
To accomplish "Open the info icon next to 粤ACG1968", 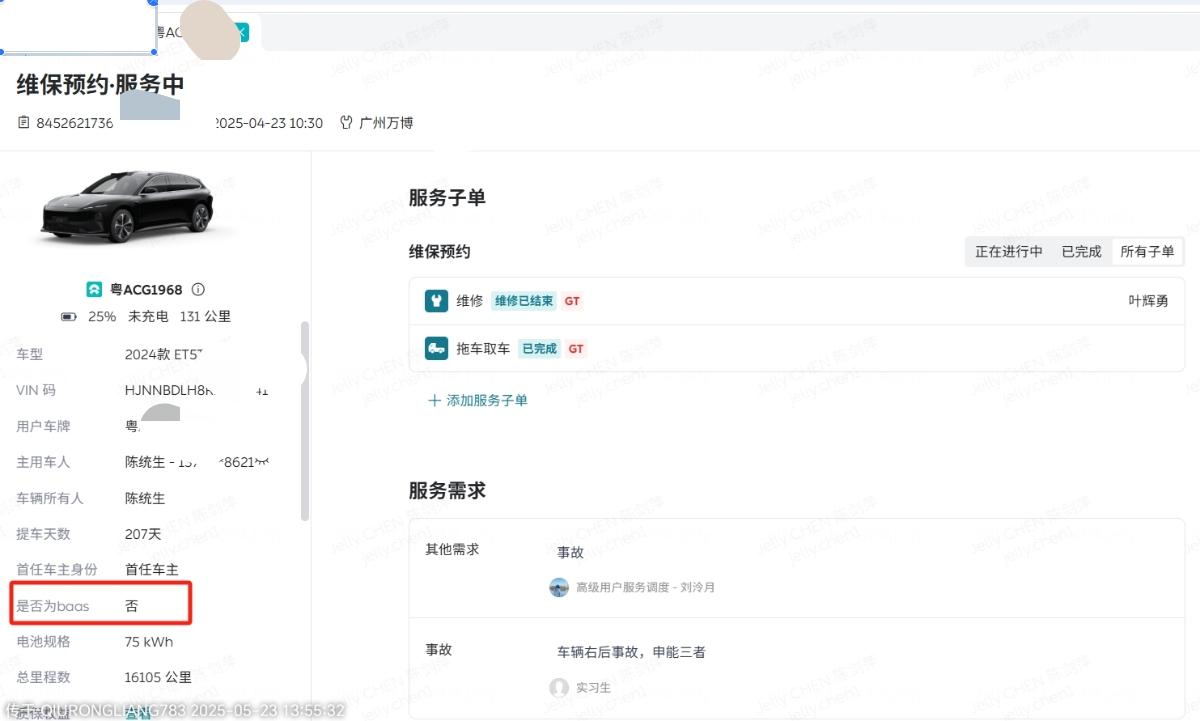I will 198,289.
